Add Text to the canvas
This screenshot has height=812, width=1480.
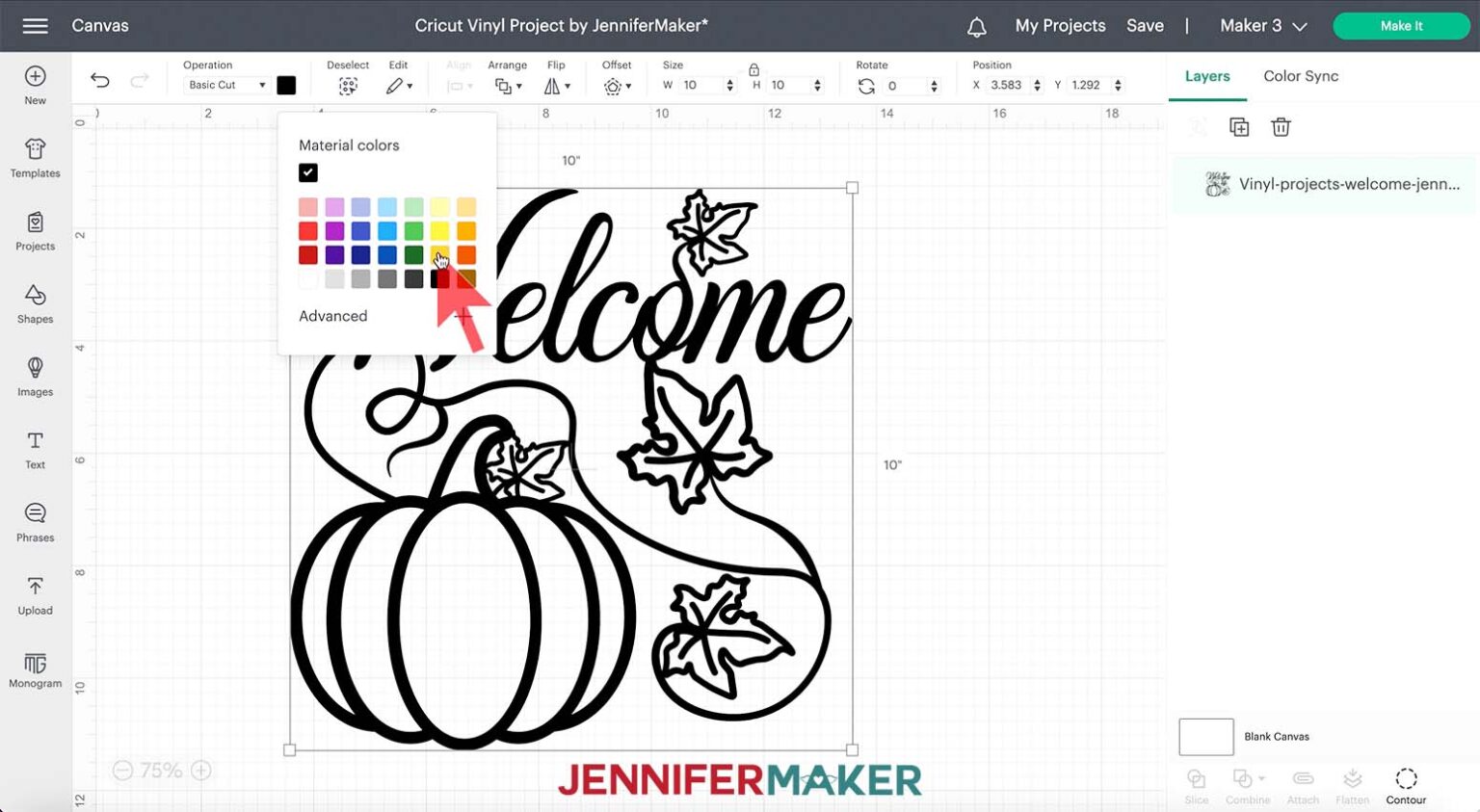[x=36, y=450]
